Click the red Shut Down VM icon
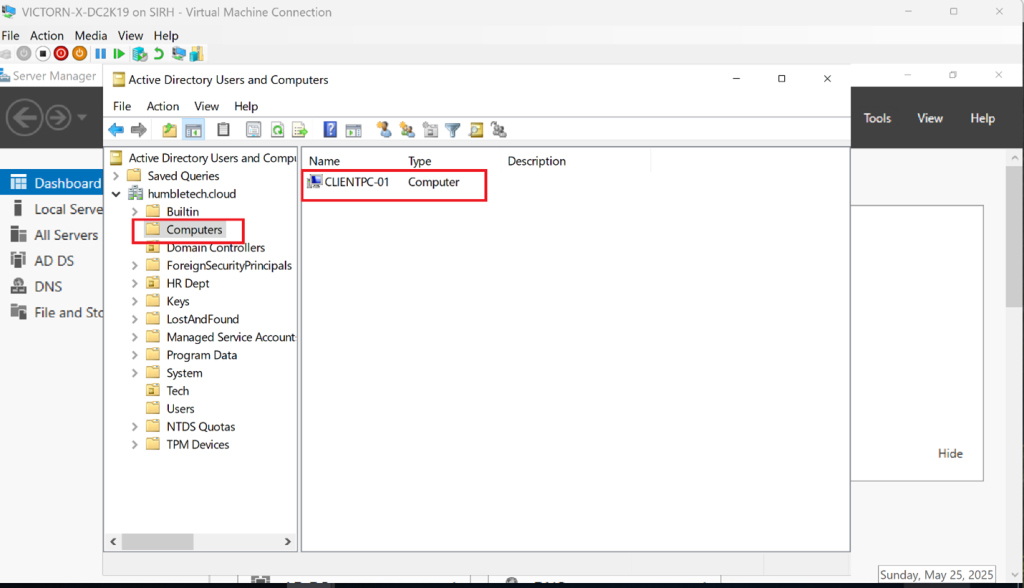The image size is (1024, 588). 61,53
